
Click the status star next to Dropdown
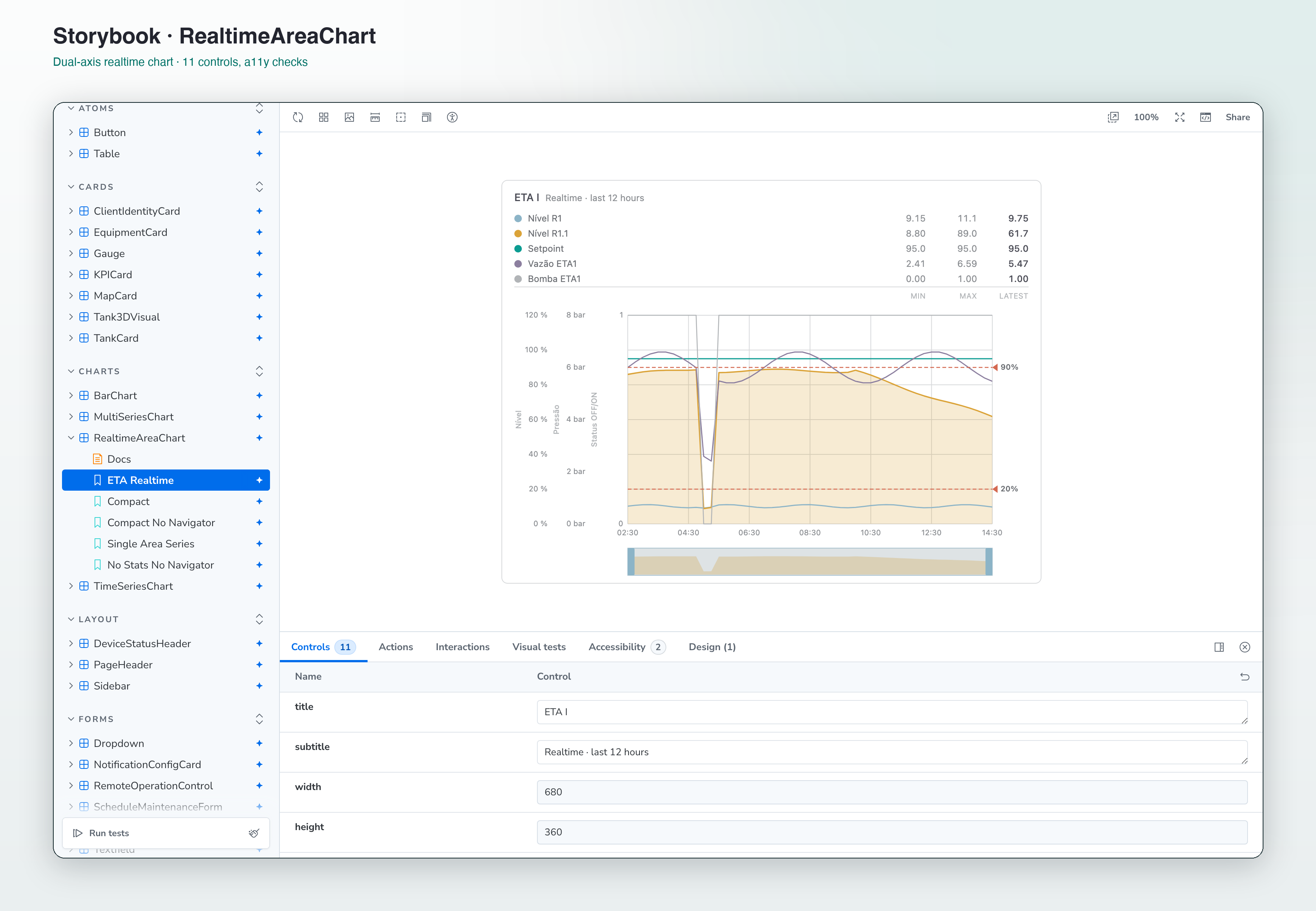[259, 743]
